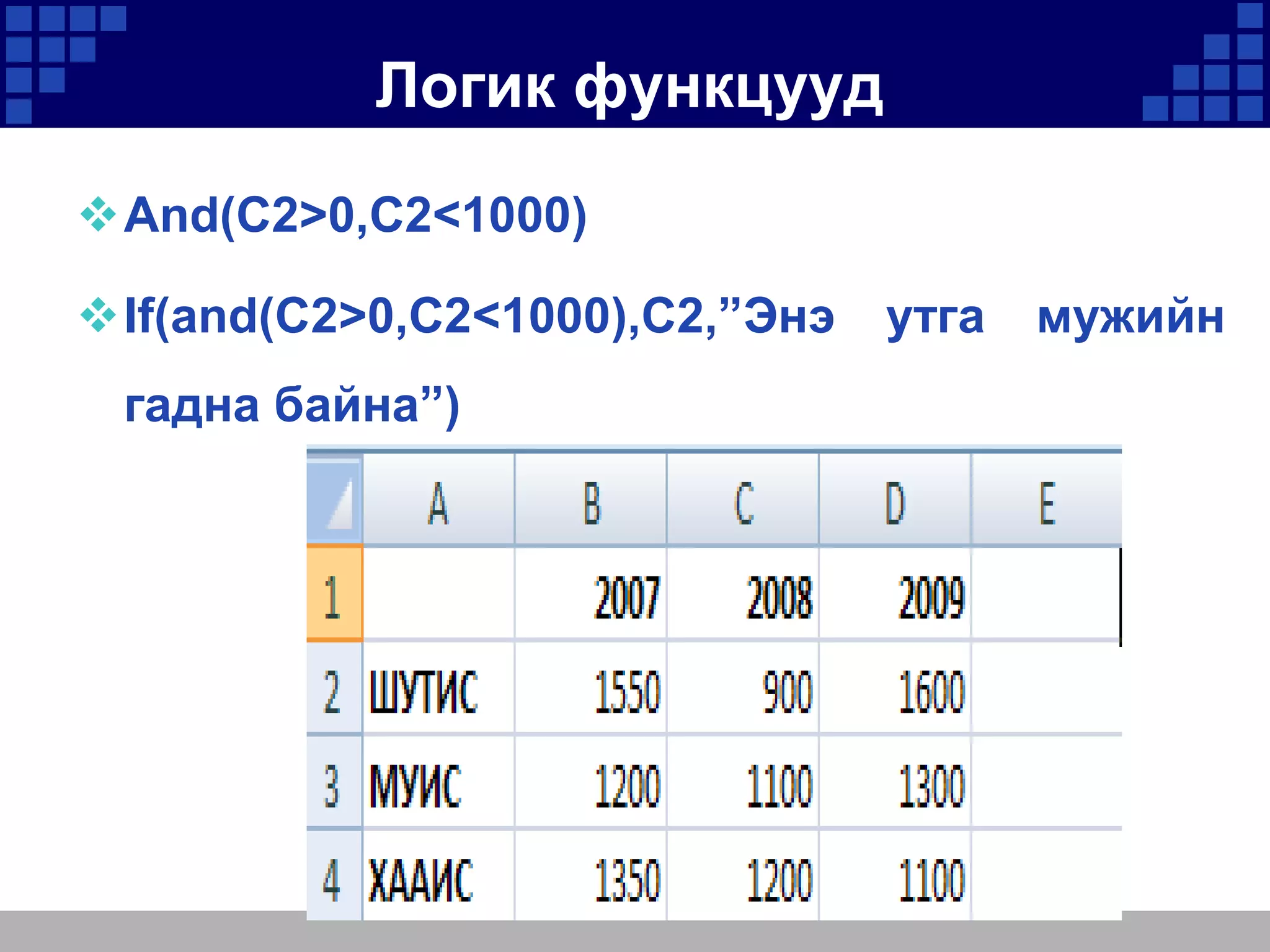Click ХААИС row 2009 value 1100
Screen dimensions: 1270x952
(895, 876)
